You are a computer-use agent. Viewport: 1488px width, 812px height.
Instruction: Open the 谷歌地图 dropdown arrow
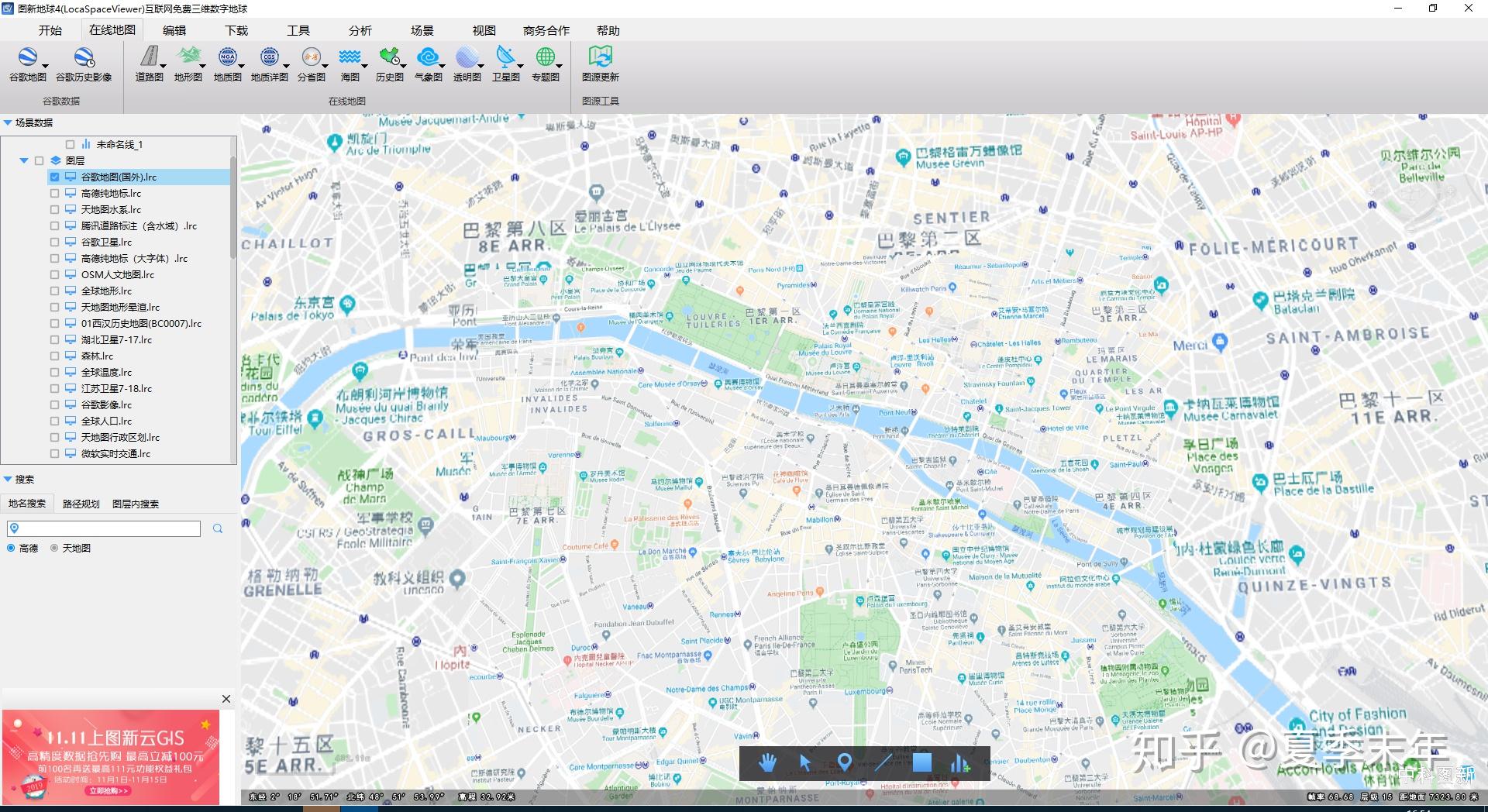pos(45,66)
